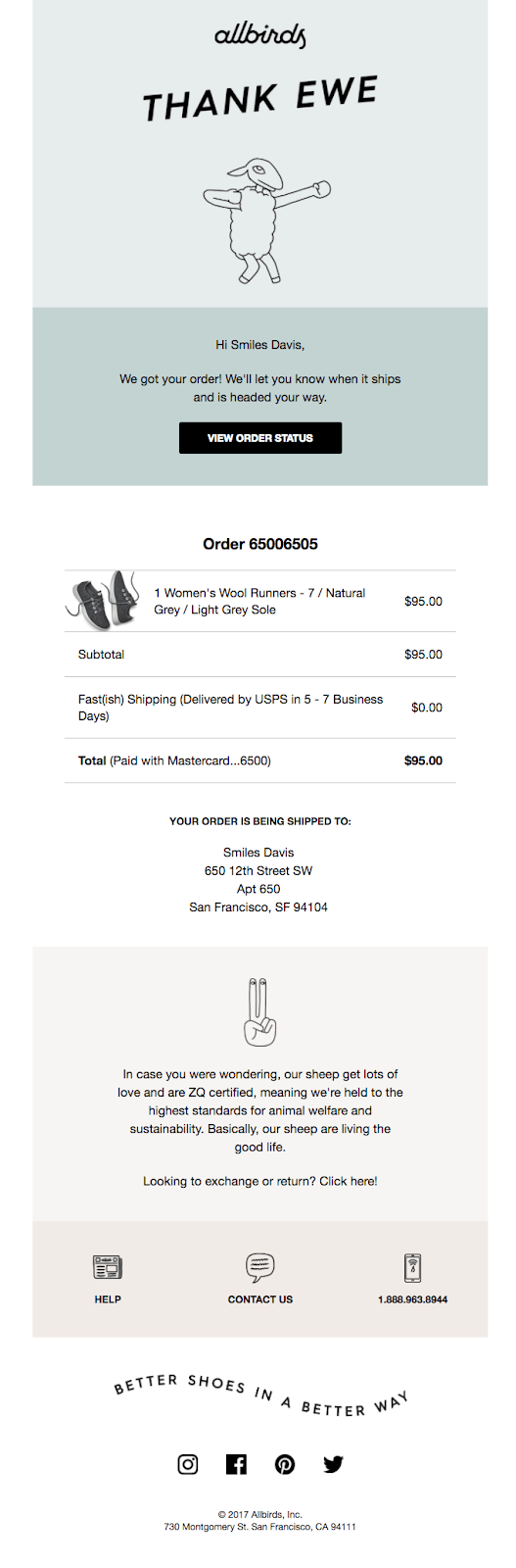Click the Wool Runners shoe thumbnail
516x1568 pixels.
103,601
